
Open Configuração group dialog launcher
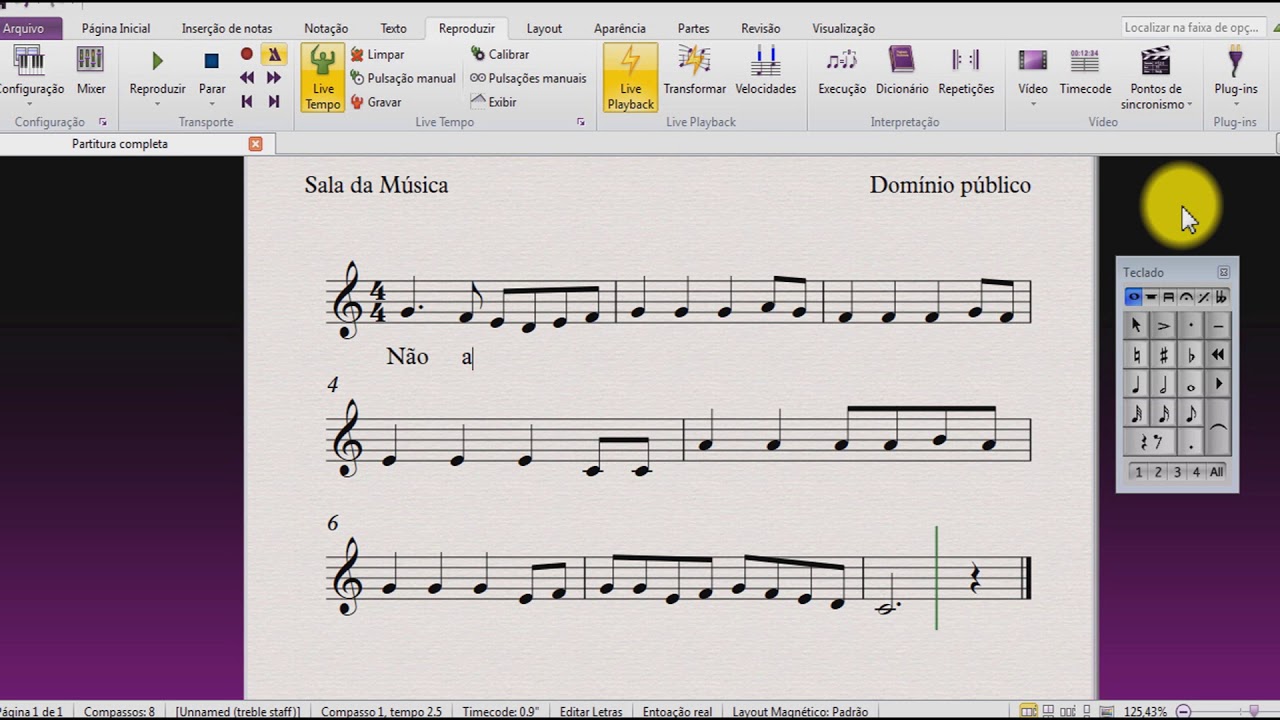point(102,122)
